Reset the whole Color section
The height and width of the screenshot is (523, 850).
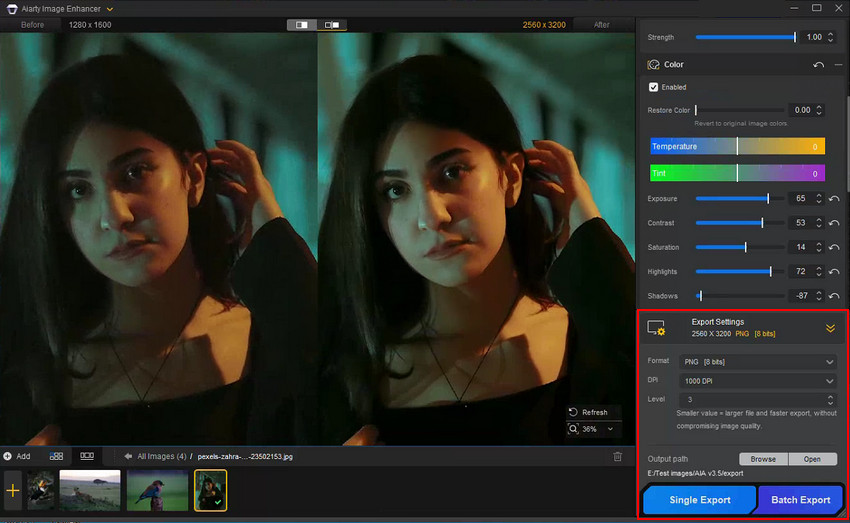click(x=819, y=65)
